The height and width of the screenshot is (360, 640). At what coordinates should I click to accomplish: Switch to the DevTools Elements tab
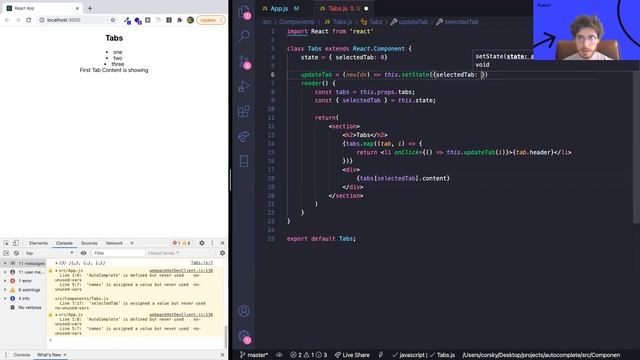tap(38, 243)
